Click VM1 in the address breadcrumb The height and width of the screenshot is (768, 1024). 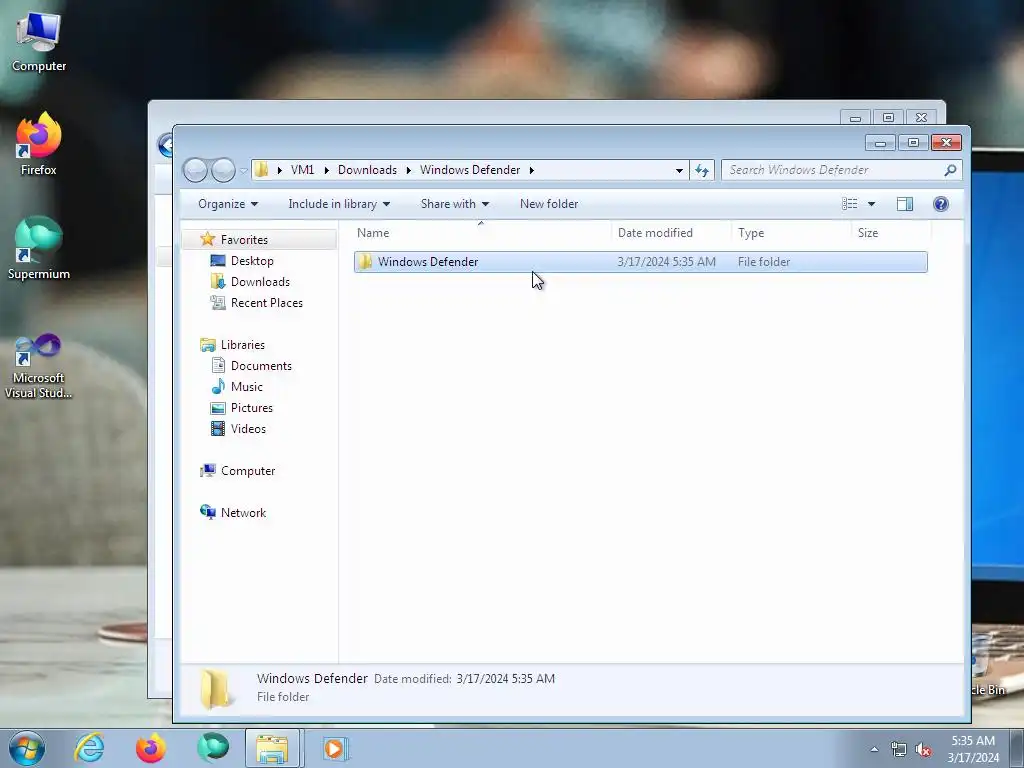302,170
